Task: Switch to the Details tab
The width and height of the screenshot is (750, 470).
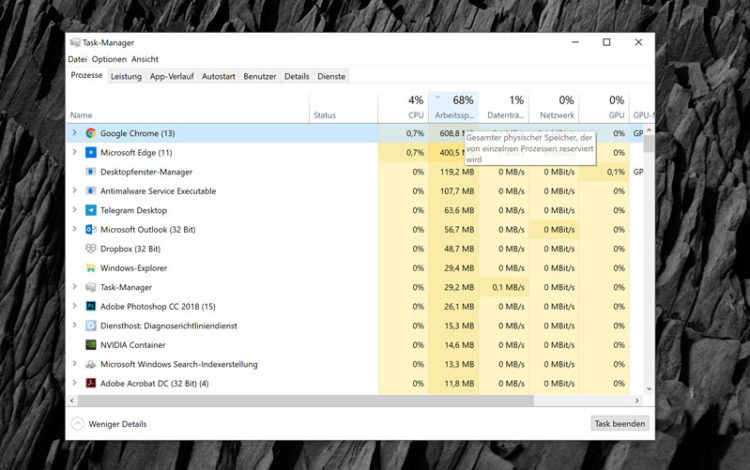Action: (x=297, y=77)
